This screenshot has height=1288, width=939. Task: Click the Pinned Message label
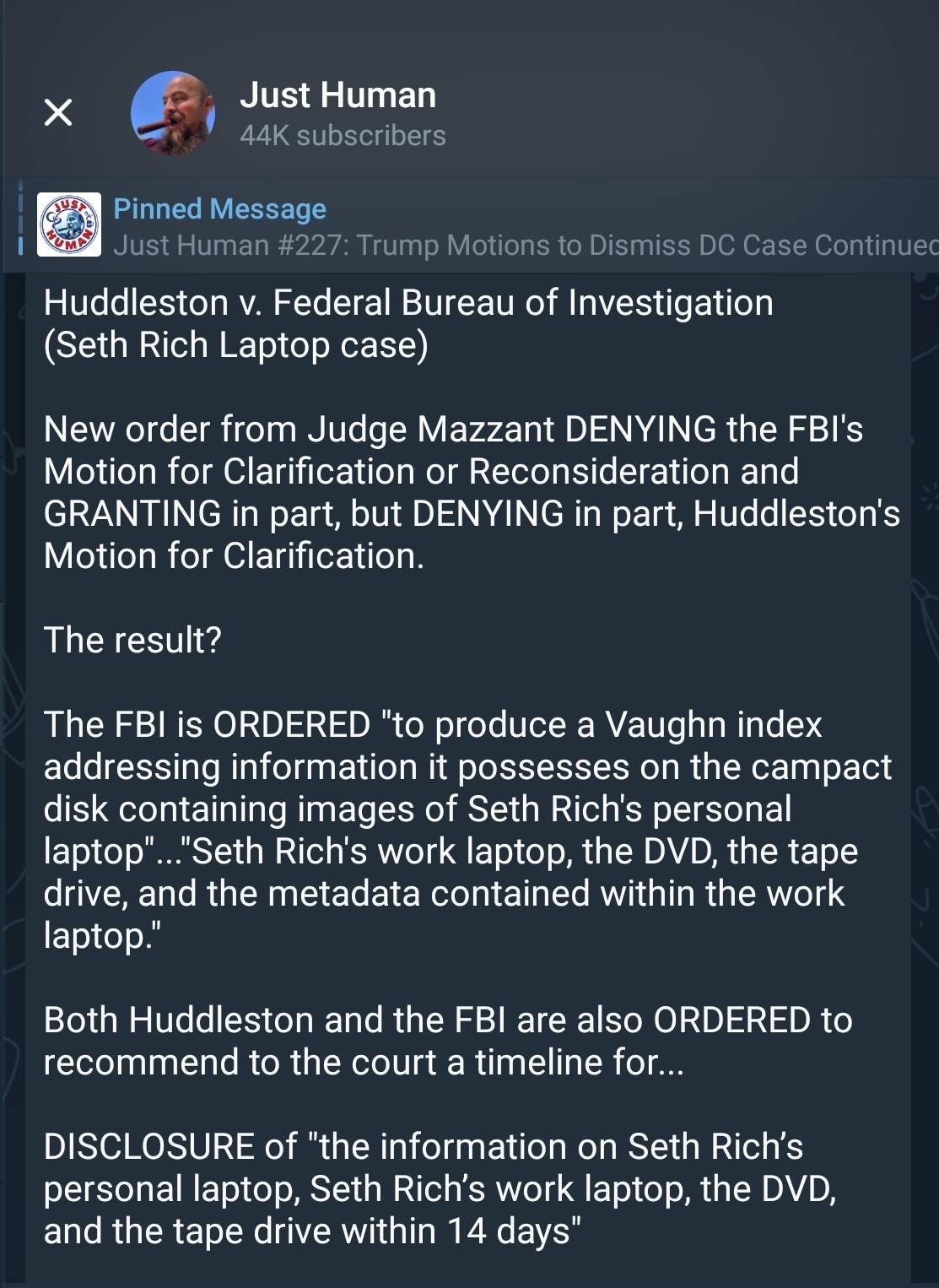tap(219, 208)
